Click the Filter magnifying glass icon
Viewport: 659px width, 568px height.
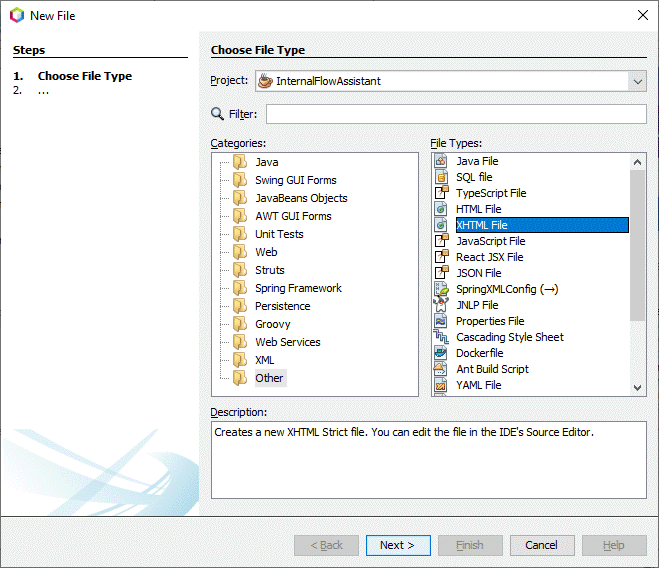pos(217,114)
